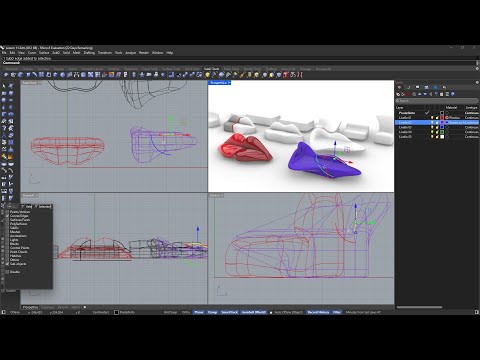
Task: Click the new sublayer icon in Layers panel
Action: (403, 94)
